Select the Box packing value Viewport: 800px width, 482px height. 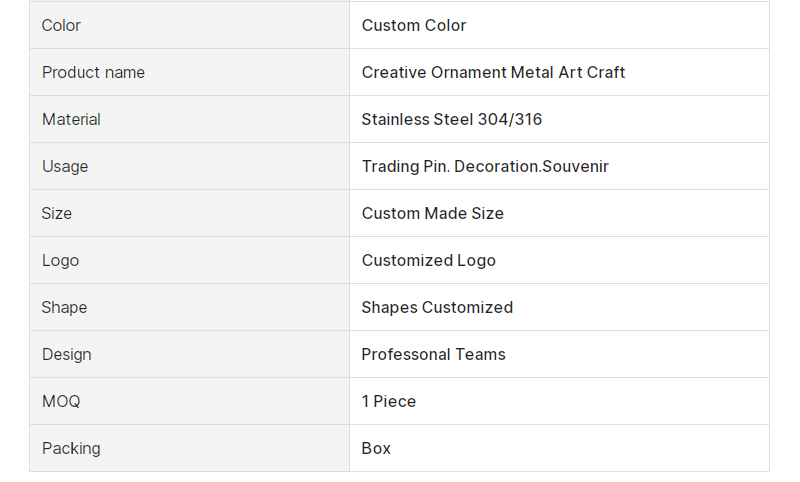(x=376, y=448)
